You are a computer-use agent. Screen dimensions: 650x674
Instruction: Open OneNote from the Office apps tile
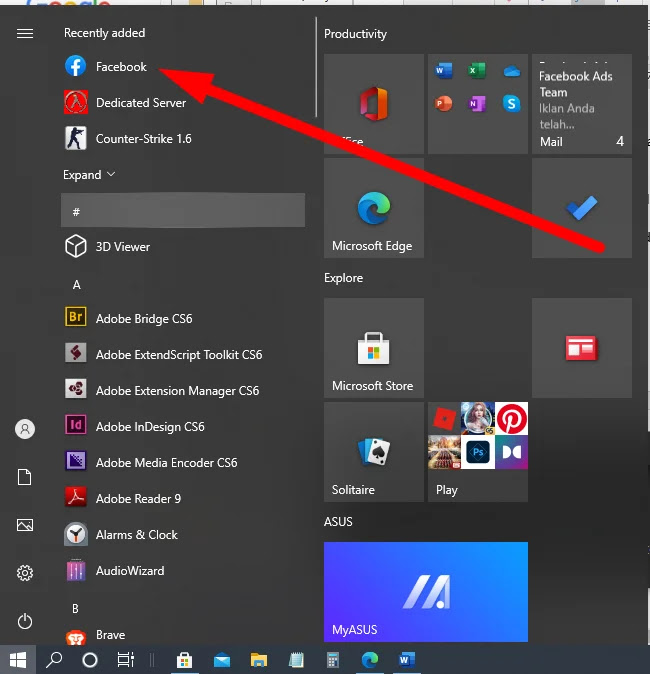tap(477, 104)
